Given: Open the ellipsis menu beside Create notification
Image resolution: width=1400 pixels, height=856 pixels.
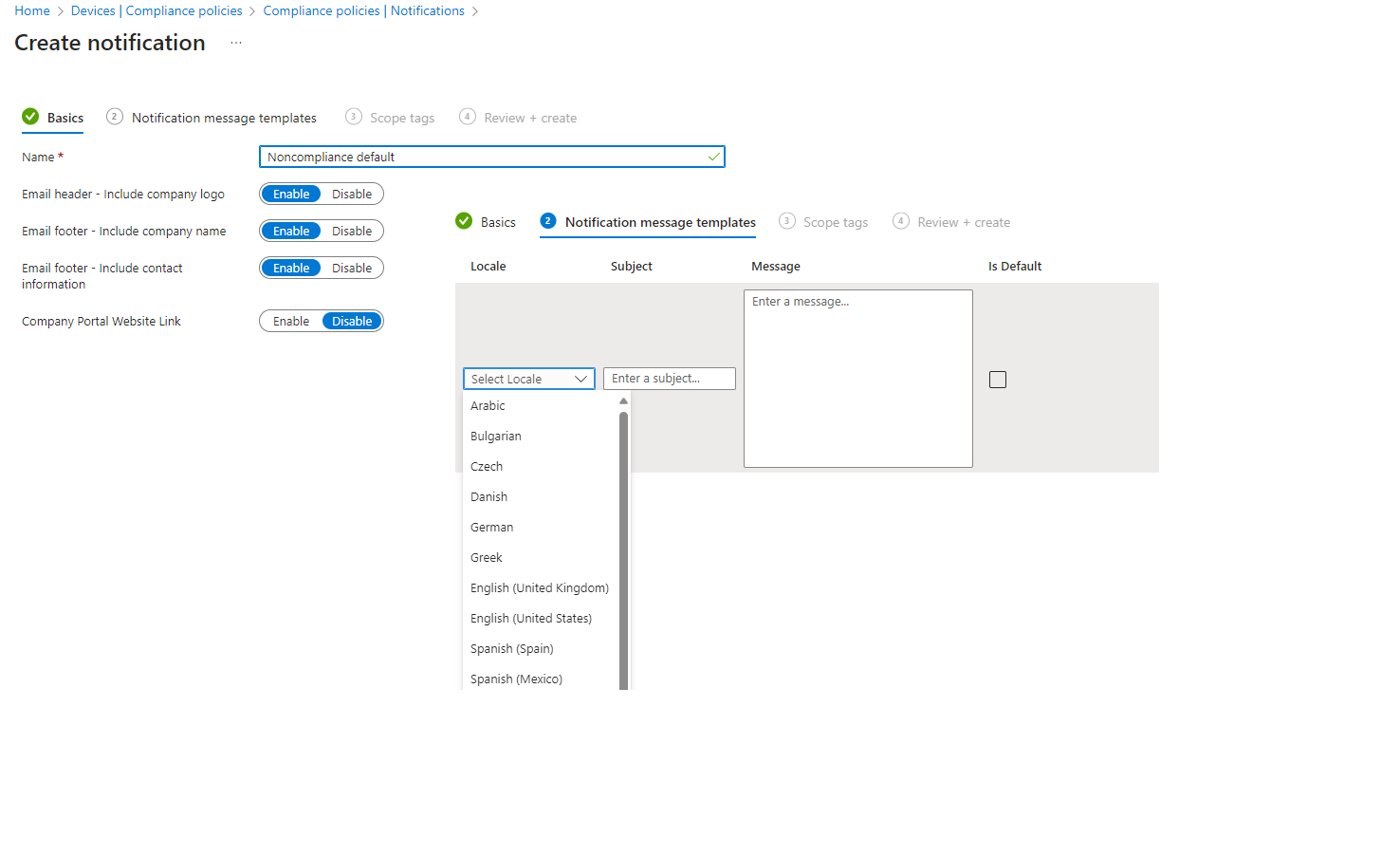Looking at the screenshot, I should [x=236, y=43].
